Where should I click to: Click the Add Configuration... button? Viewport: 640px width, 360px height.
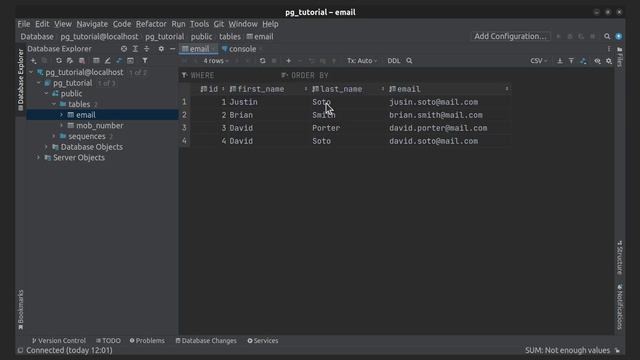[x=510, y=36]
